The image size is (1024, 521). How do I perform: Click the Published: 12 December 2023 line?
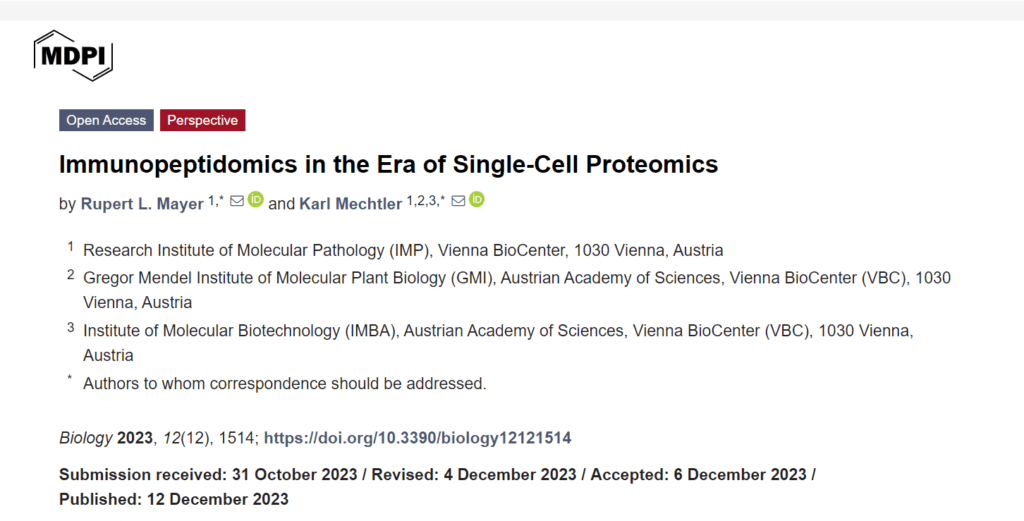(x=174, y=499)
